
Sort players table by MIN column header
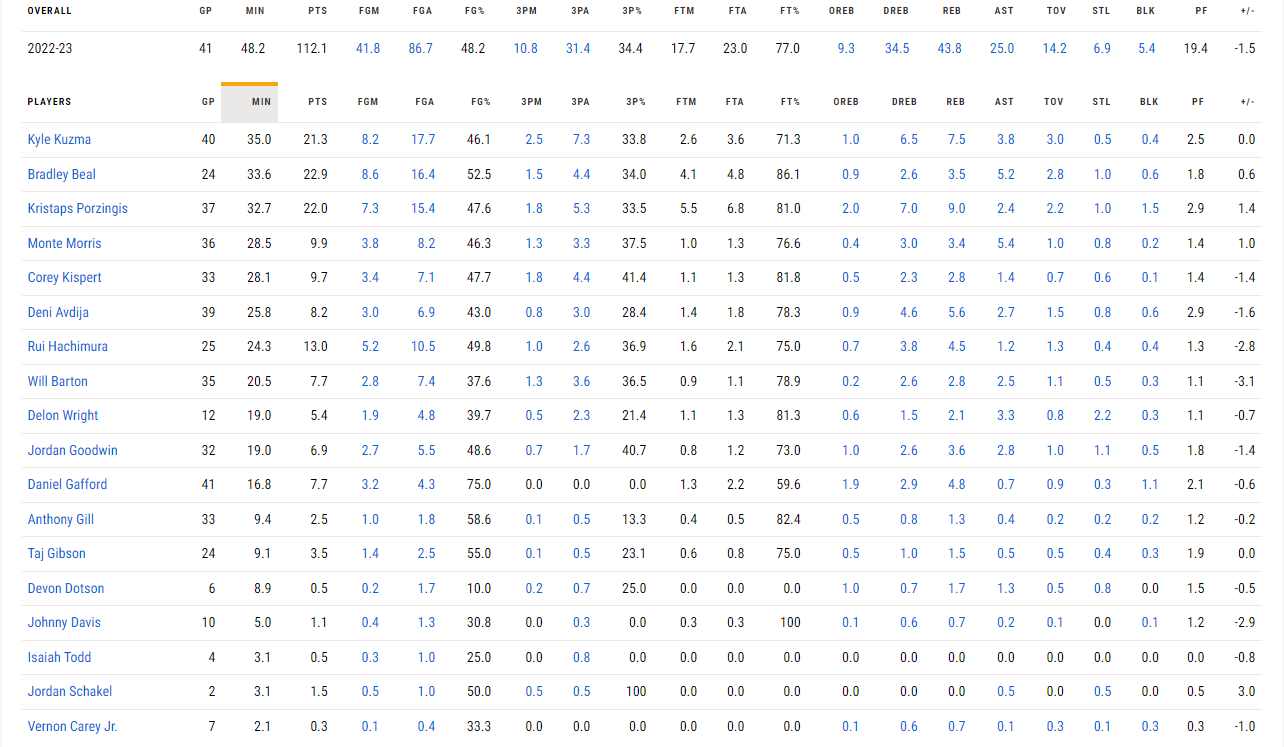[x=261, y=102]
